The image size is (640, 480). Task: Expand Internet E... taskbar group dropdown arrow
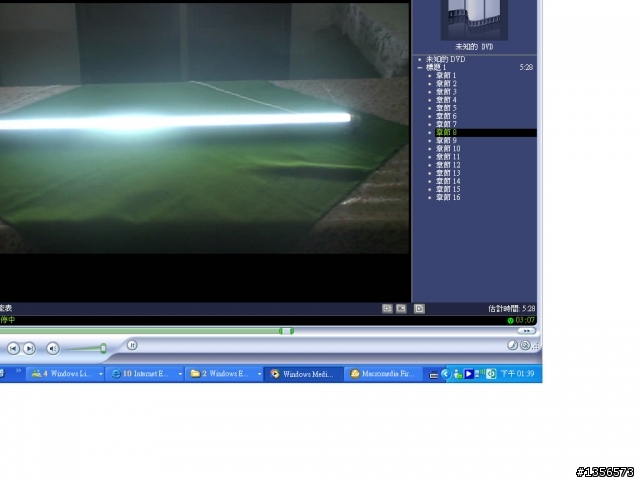pyautogui.click(x=180, y=374)
